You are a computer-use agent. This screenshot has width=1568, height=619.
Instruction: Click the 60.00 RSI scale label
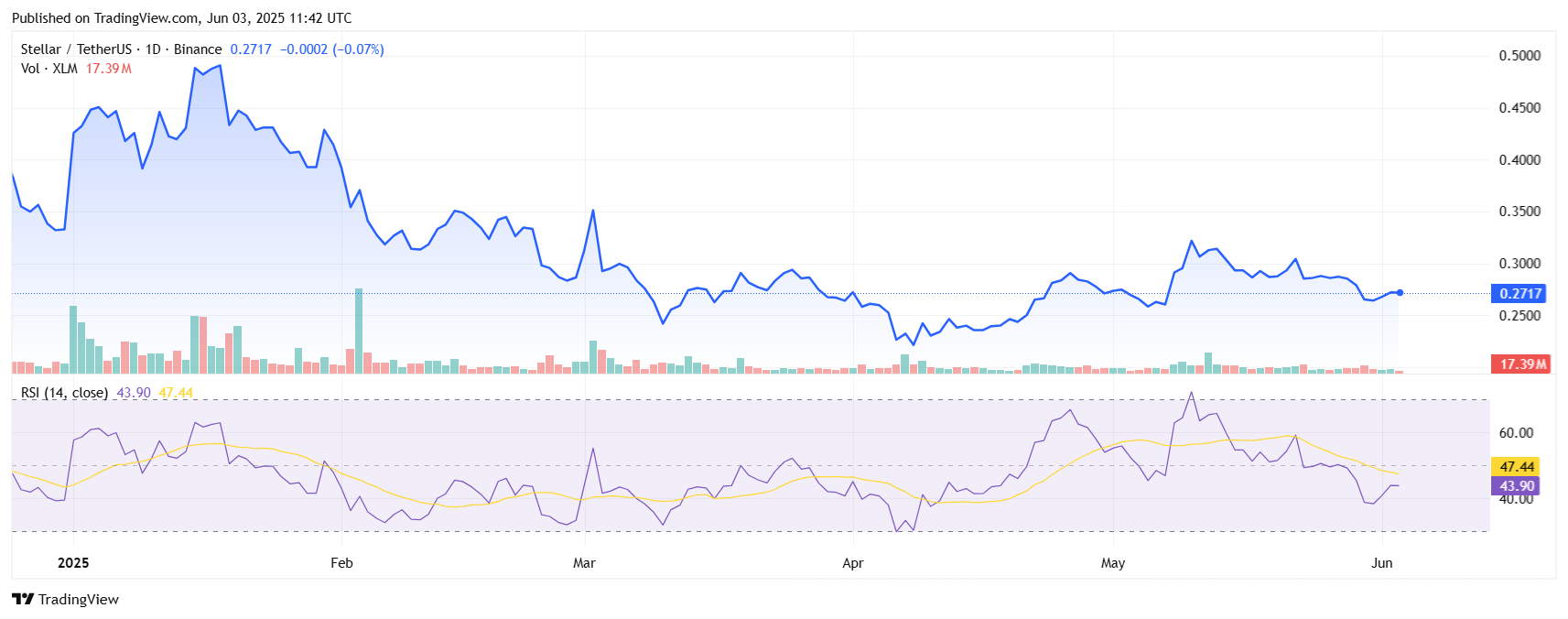pyautogui.click(x=1516, y=433)
